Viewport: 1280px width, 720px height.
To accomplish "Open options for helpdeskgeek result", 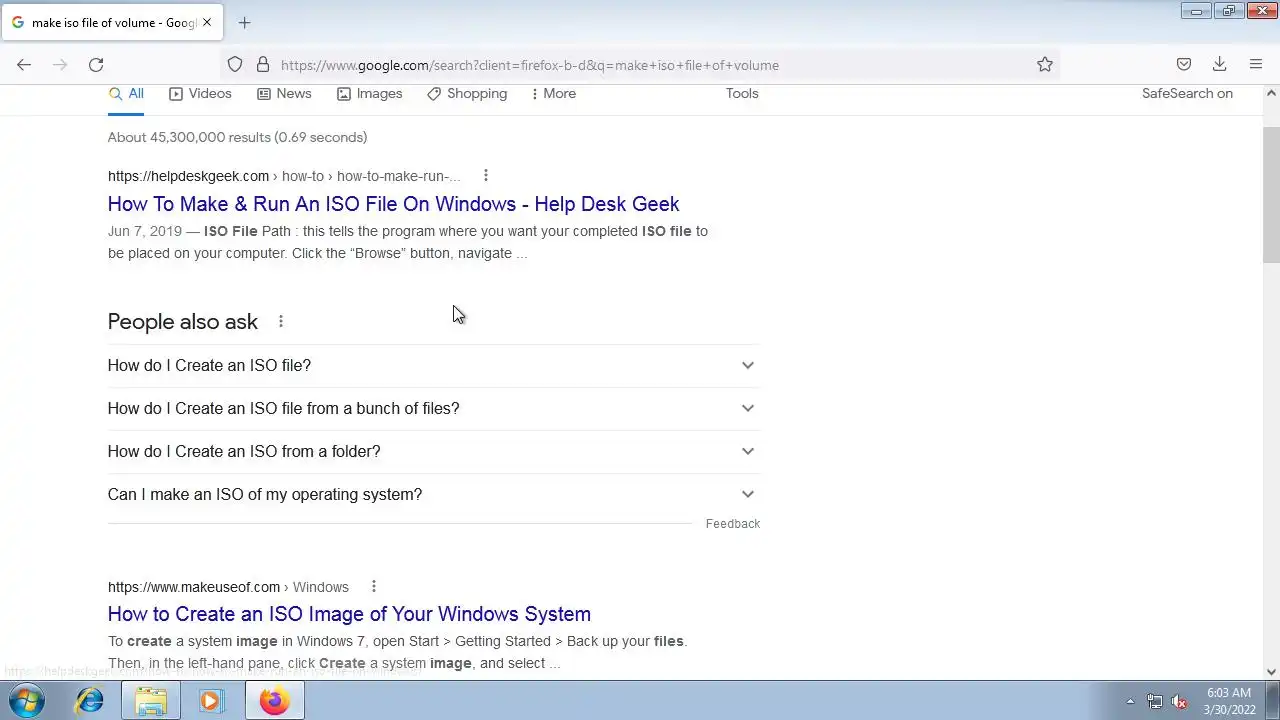I will pos(486,176).
